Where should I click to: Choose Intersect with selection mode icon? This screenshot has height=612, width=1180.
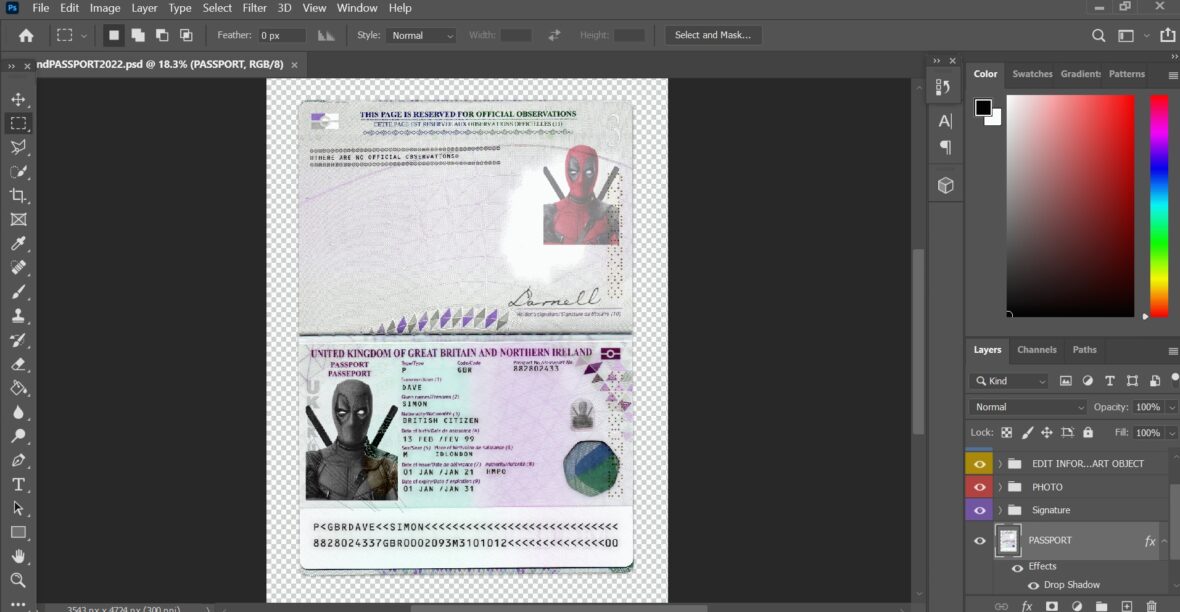coord(186,35)
